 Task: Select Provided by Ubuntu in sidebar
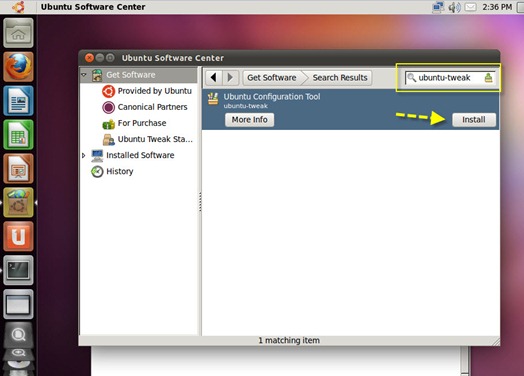tap(155, 91)
